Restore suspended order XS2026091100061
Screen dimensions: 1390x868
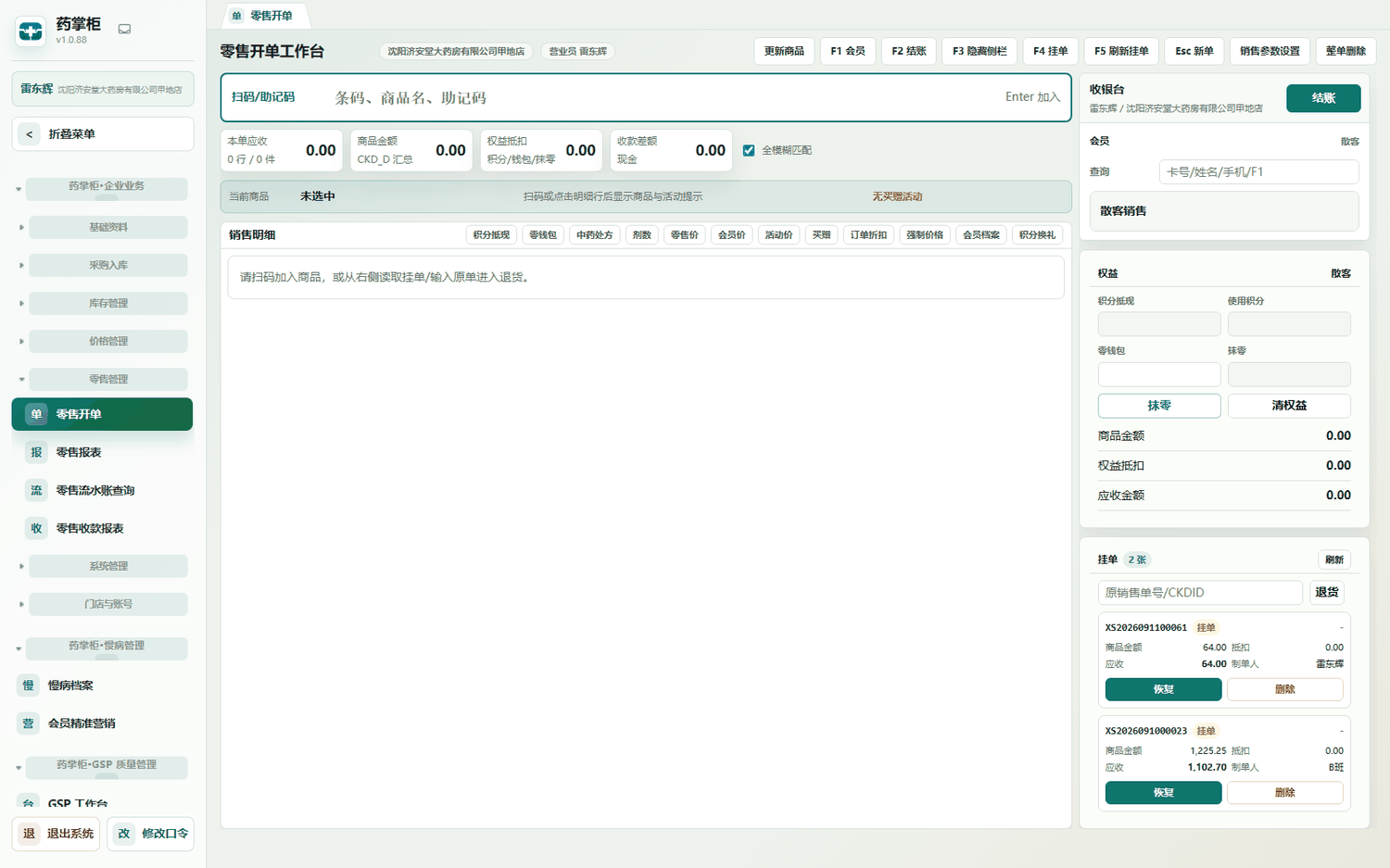[1163, 689]
